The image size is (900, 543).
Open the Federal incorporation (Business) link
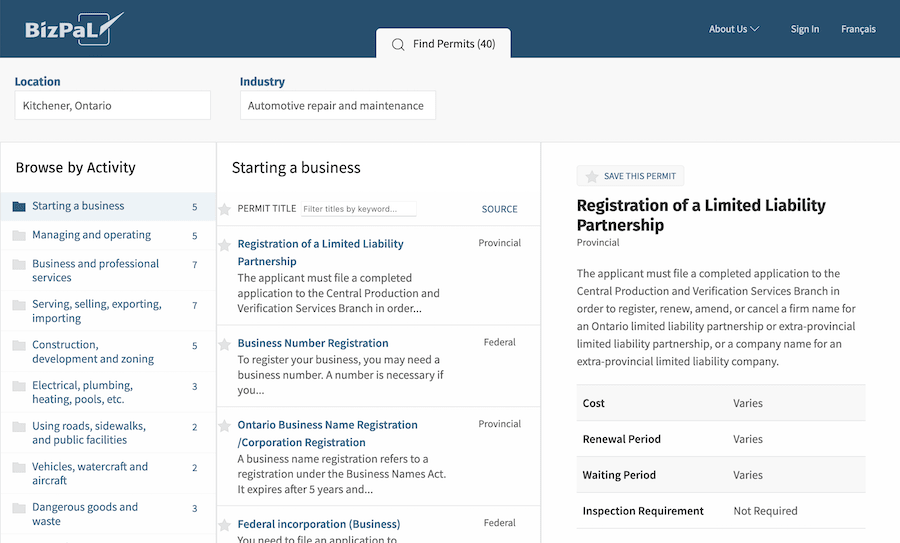coord(319,524)
